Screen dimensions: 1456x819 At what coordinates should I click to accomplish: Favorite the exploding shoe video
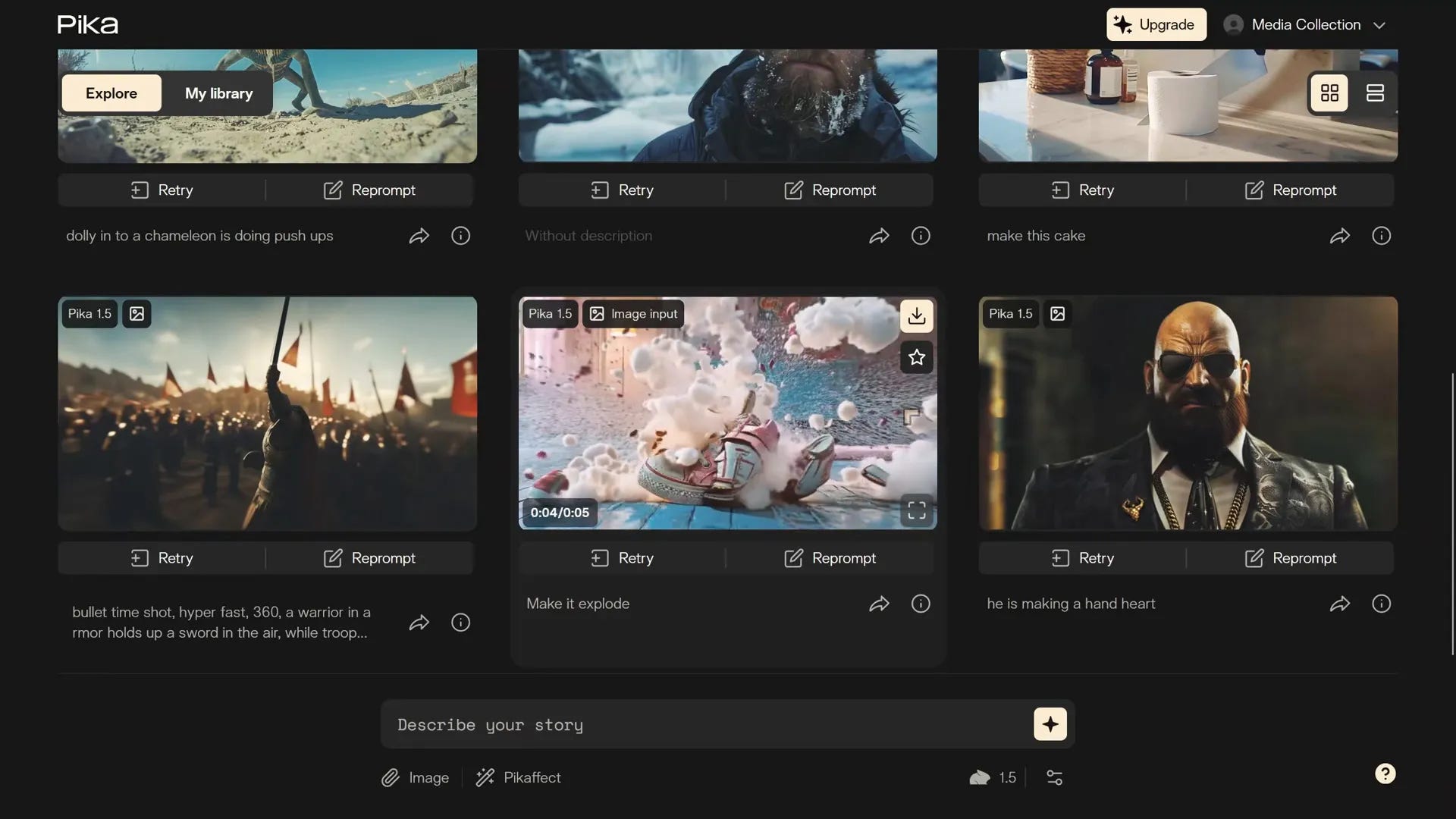click(915, 357)
